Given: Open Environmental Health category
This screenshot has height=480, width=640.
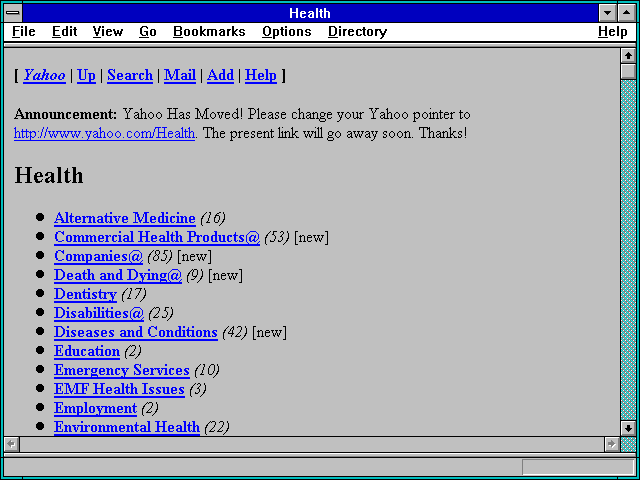Looking at the screenshot, I should [x=127, y=427].
